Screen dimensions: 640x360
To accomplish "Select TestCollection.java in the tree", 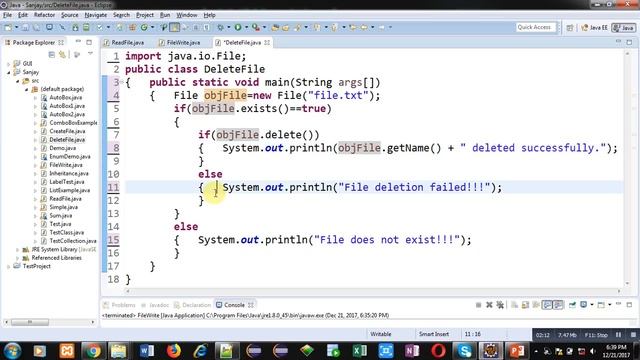I will (73, 241).
